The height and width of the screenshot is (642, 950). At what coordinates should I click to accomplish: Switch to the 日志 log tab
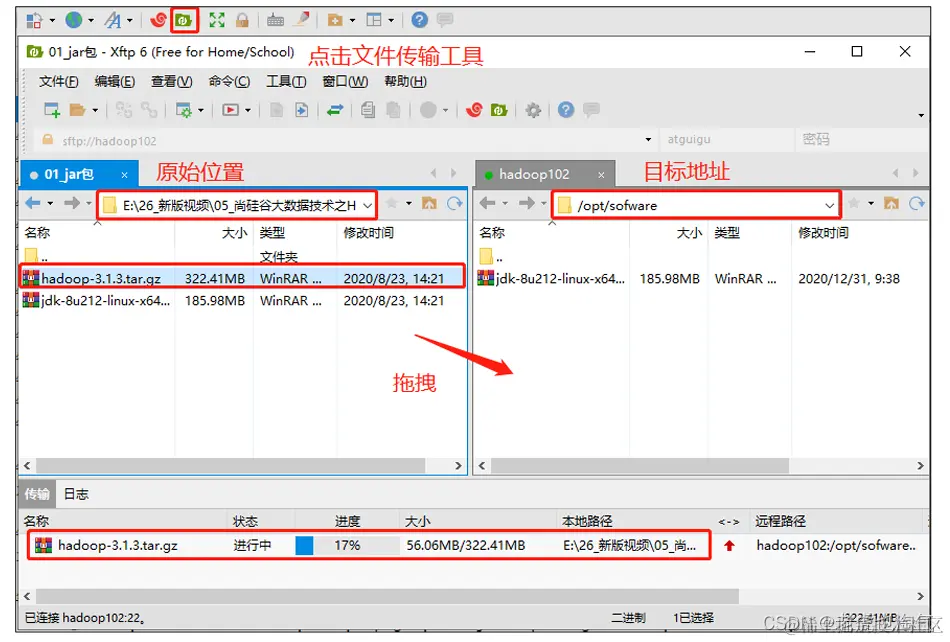click(76, 494)
